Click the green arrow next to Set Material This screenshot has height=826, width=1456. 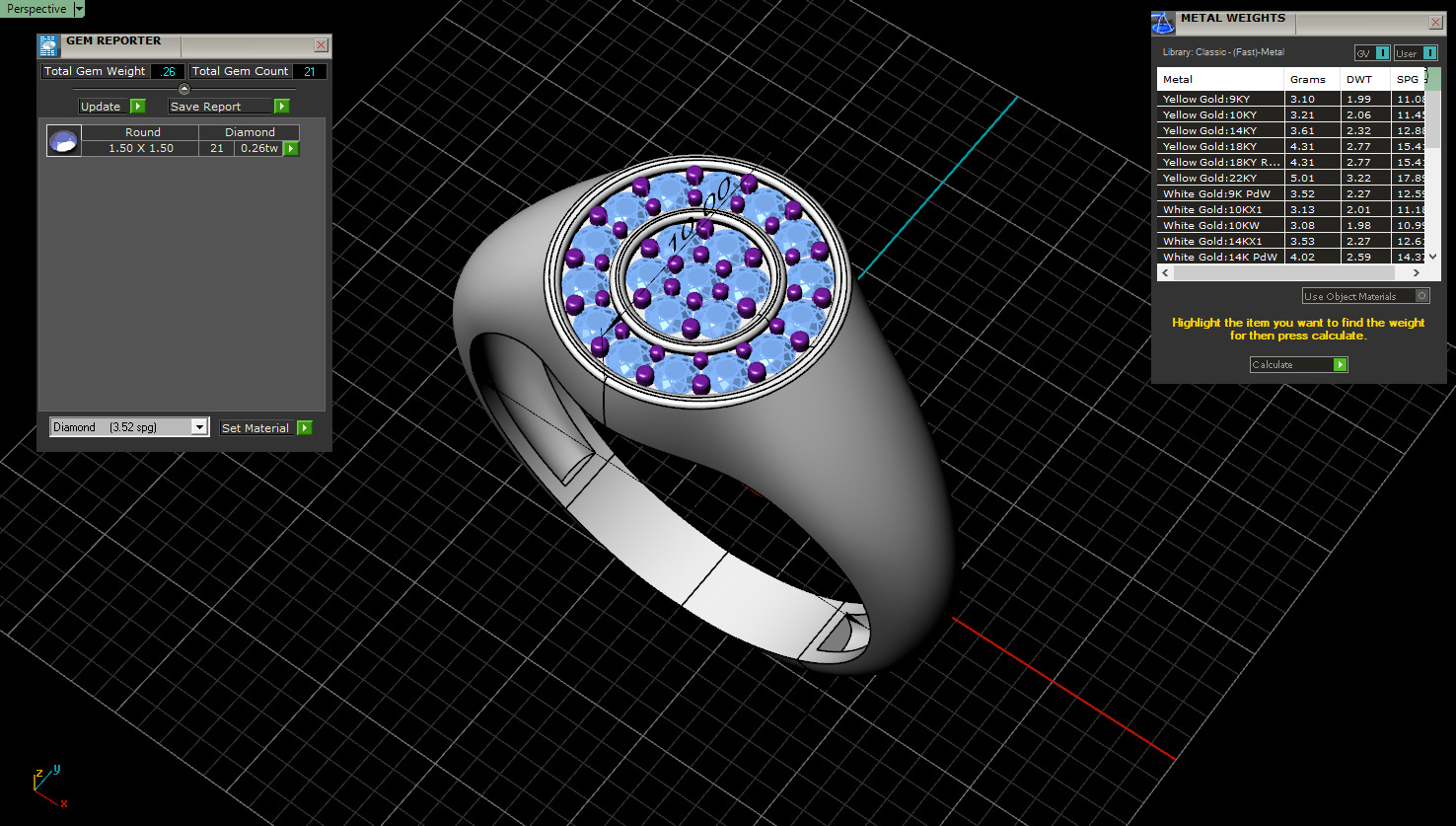pos(305,428)
